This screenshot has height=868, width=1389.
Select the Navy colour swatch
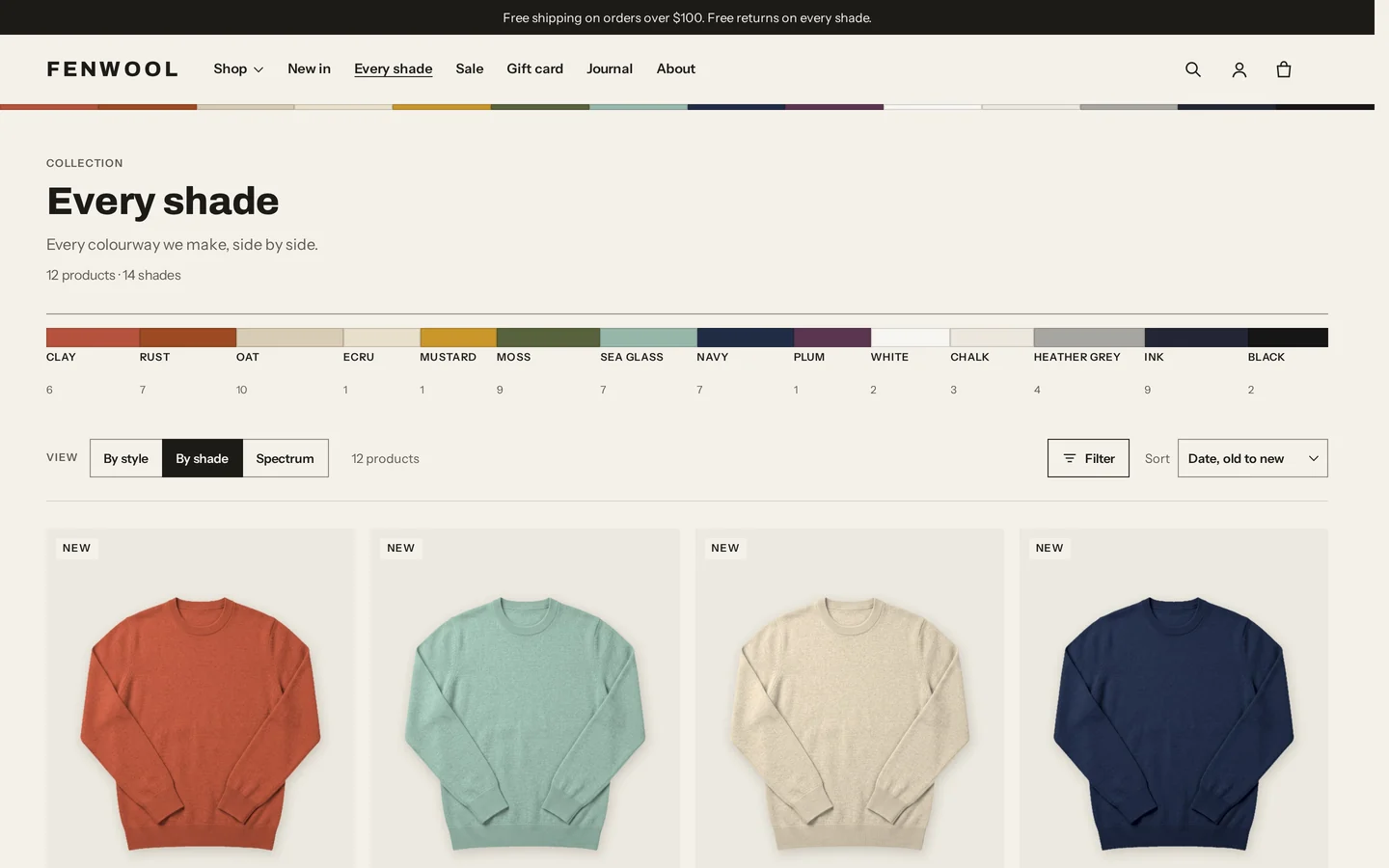point(746,338)
